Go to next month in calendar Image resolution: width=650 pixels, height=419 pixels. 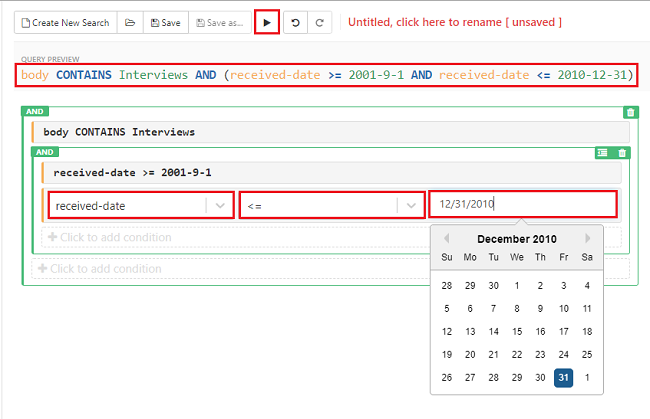click(x=587, y=238)
